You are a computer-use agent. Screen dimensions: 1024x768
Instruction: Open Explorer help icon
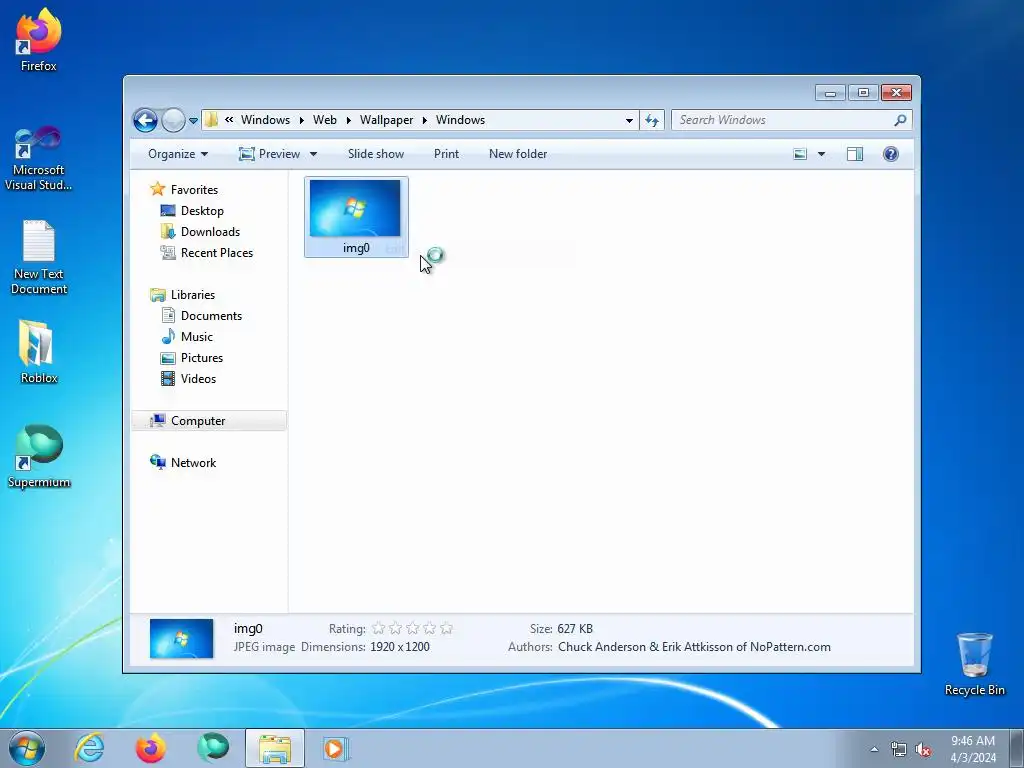tap(891, 154)
